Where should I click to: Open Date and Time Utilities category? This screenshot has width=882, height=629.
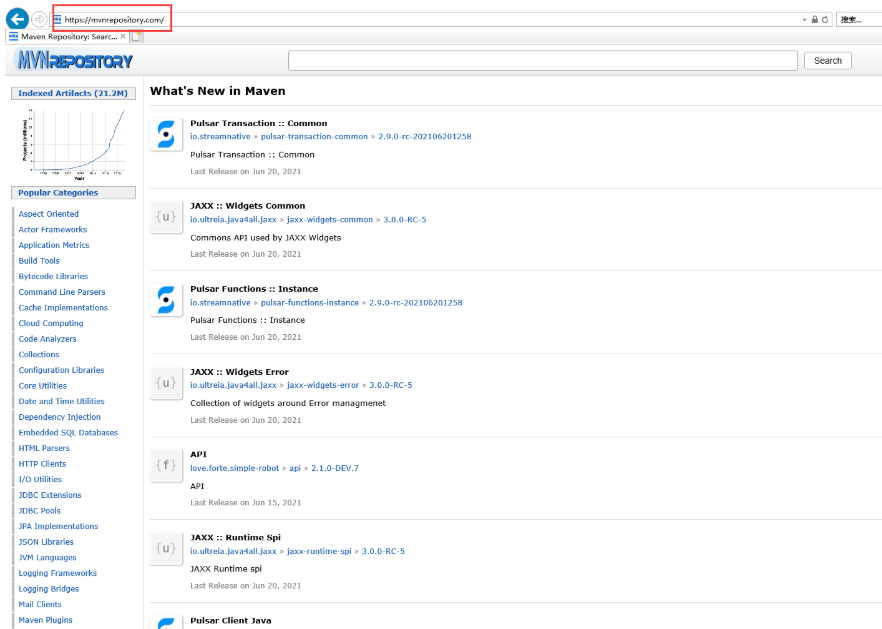[61, 402]
